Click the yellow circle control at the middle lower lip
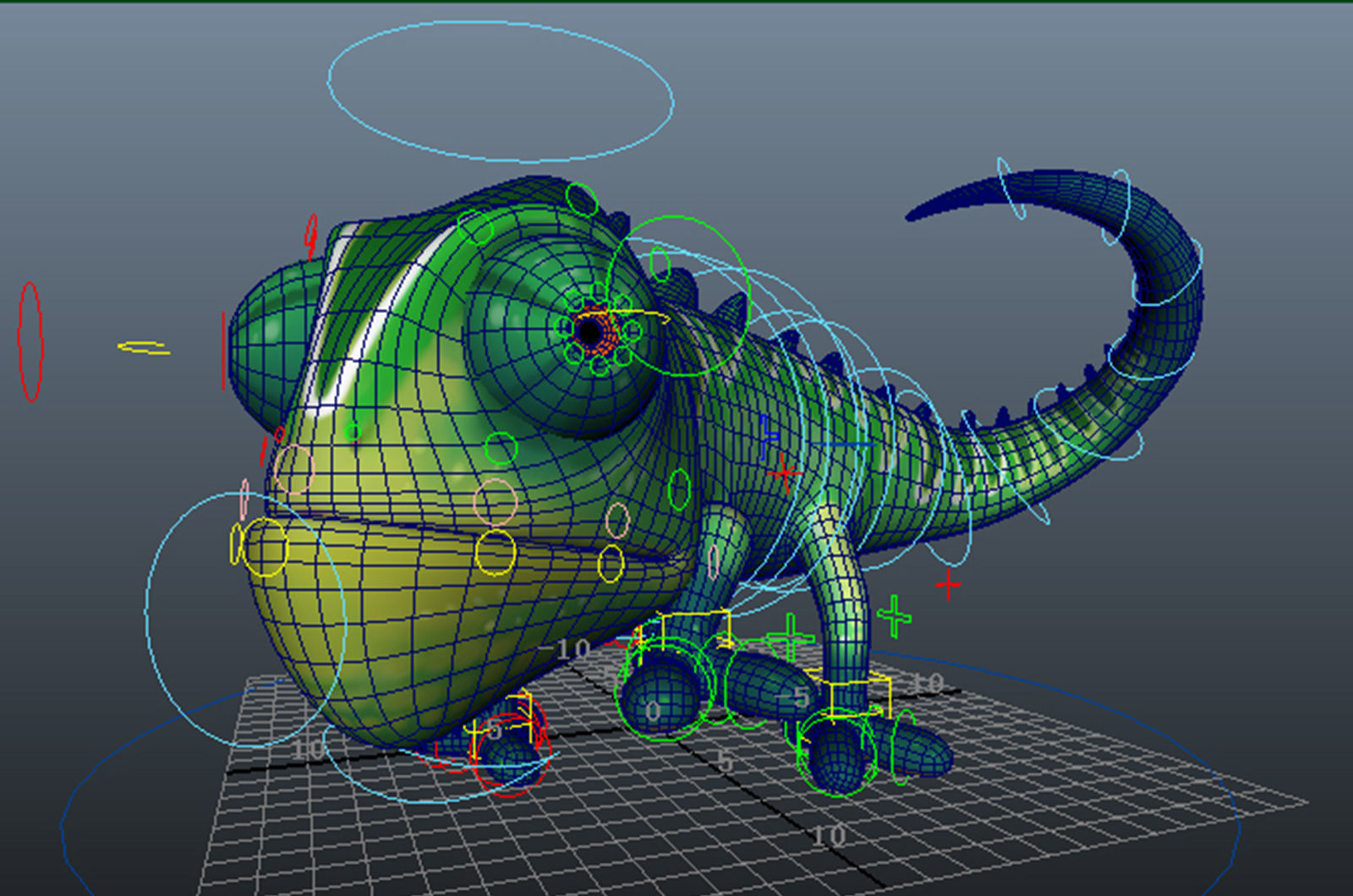 [496, 553]
